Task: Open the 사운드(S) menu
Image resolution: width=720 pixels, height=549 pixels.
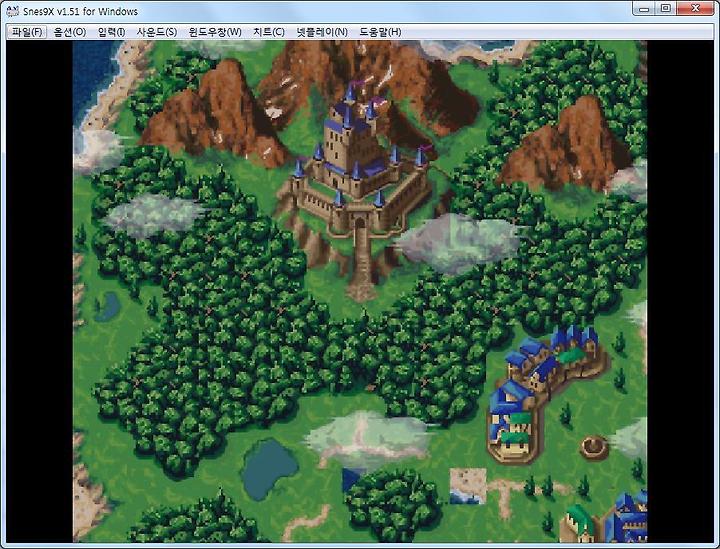Action: 157,32
